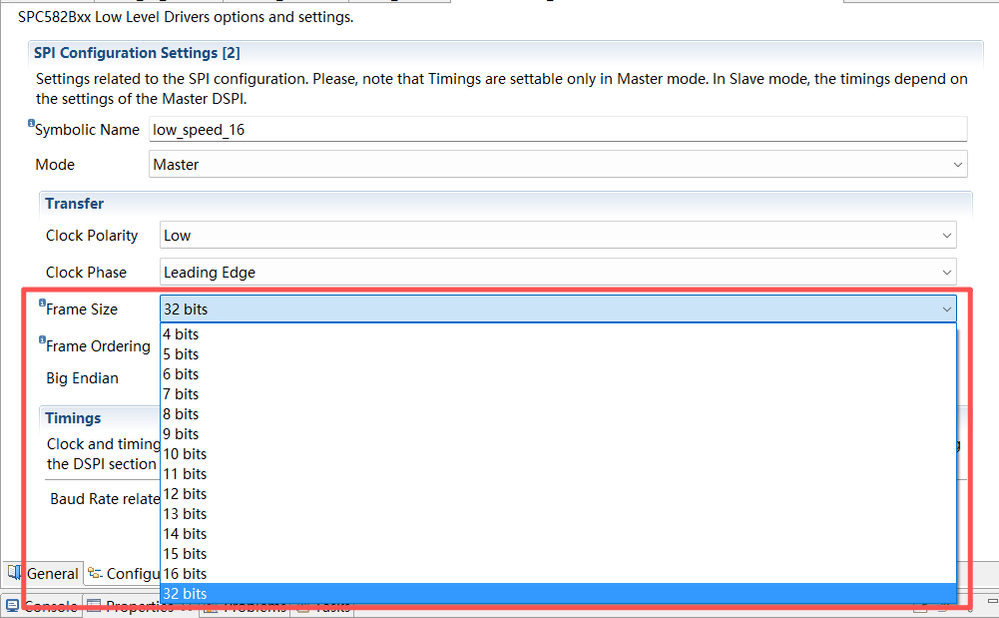This screenshot has height=618, width=999.
Task: Select 4 bits in Frame Size list
Action: pos(558,334)
